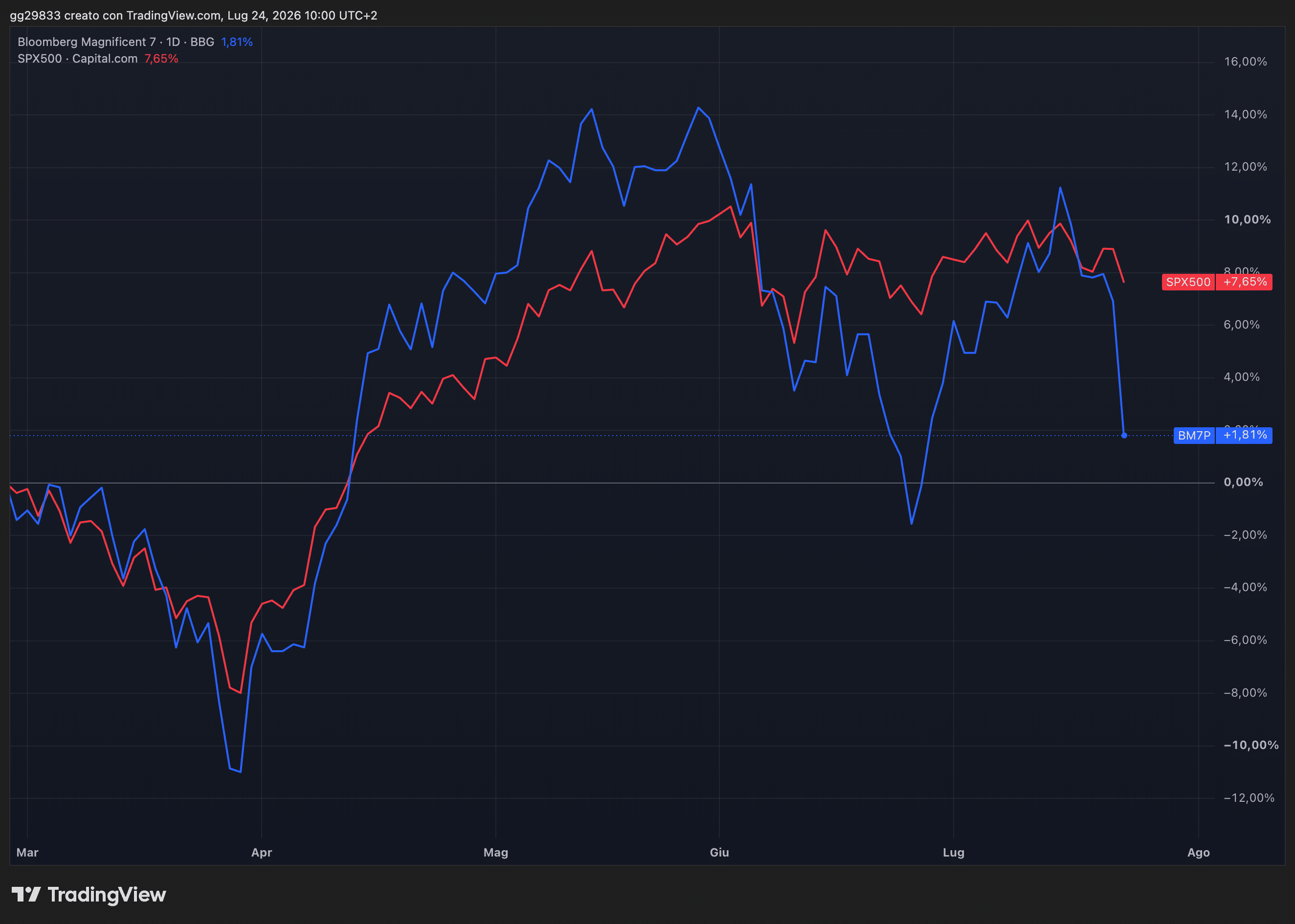Image resolution: width=1295 pixels, height=924 pixels.
Task: Click the −10,00% level on price scale
Action: [1250, 746]
